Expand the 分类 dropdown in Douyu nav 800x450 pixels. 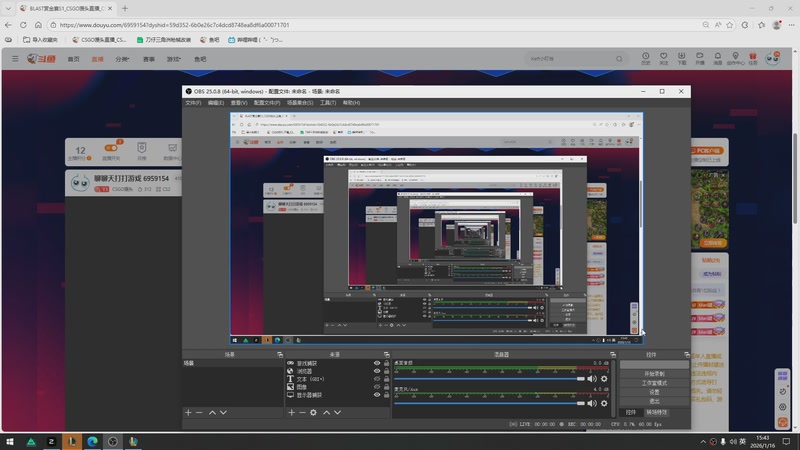pos(122,59)
